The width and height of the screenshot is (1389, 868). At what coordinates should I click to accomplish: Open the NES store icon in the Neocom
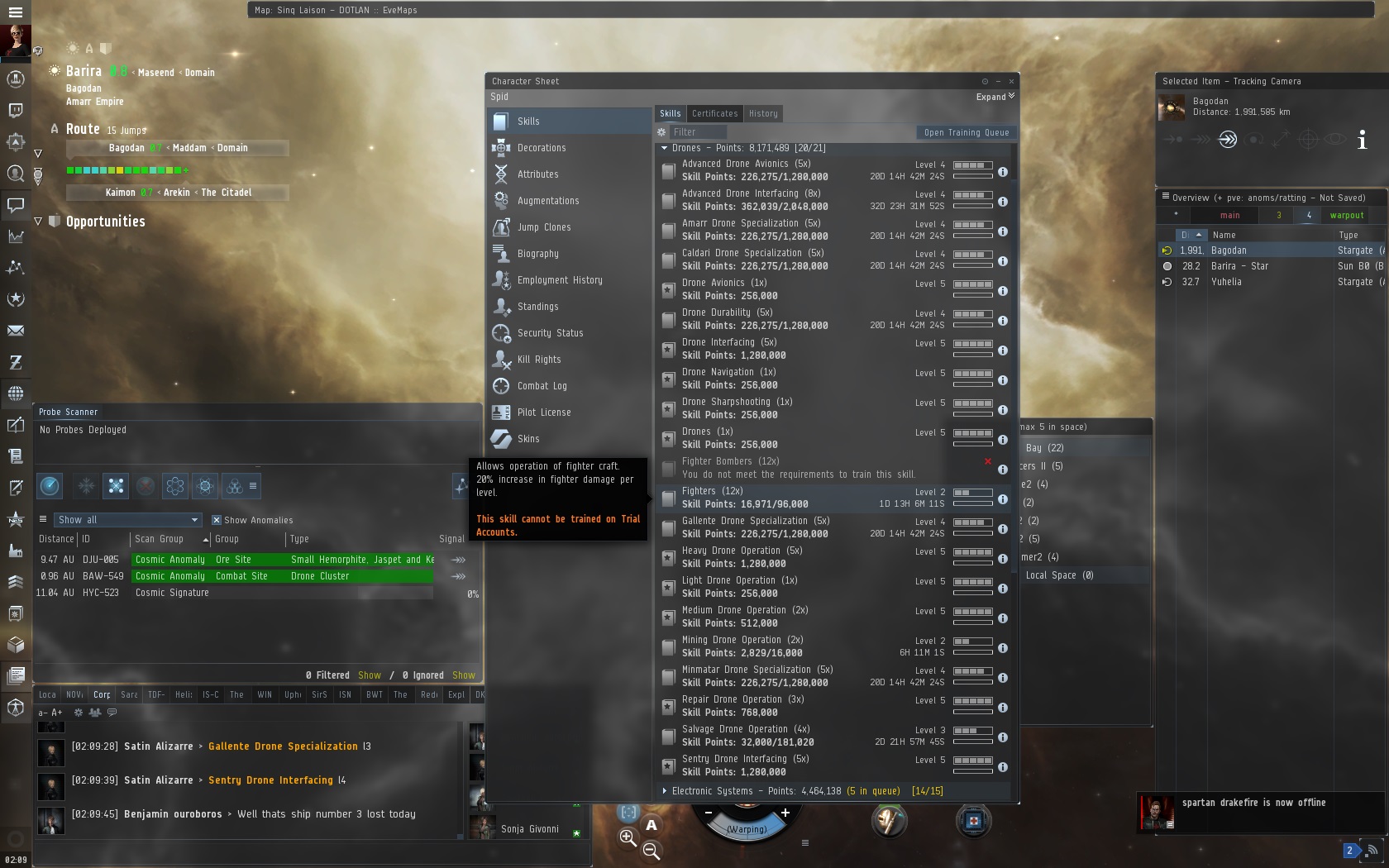click(15, 519)
